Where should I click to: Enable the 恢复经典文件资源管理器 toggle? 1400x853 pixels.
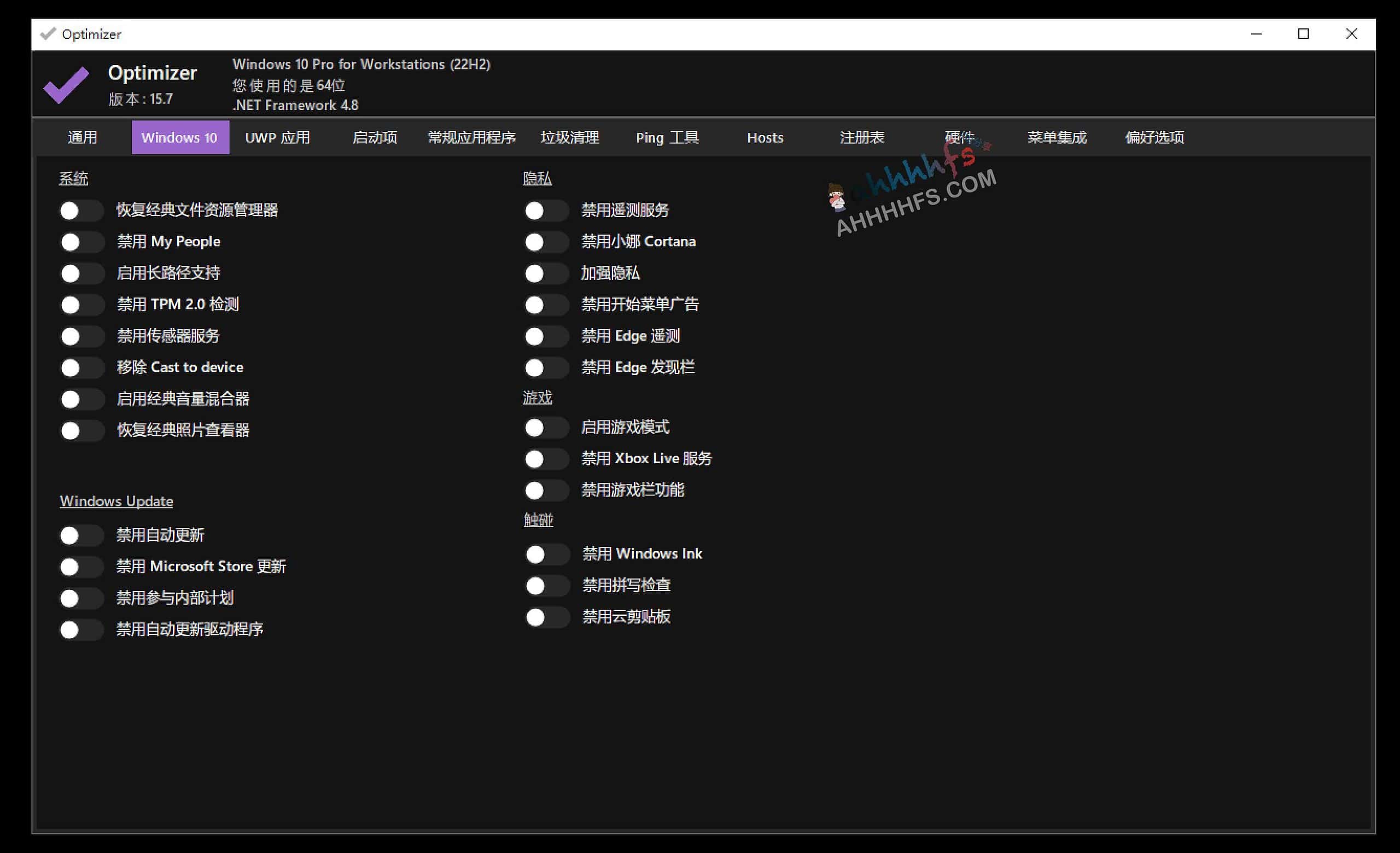(x=81, y=210)
